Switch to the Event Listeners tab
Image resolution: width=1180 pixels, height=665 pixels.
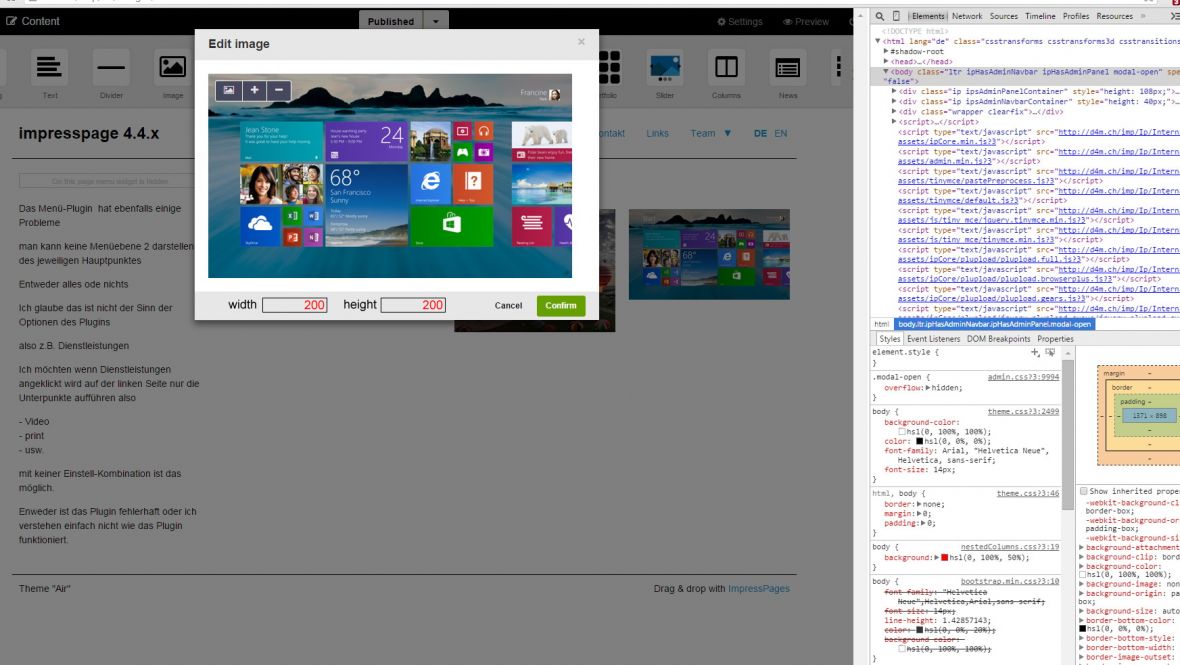click(934, 338)
